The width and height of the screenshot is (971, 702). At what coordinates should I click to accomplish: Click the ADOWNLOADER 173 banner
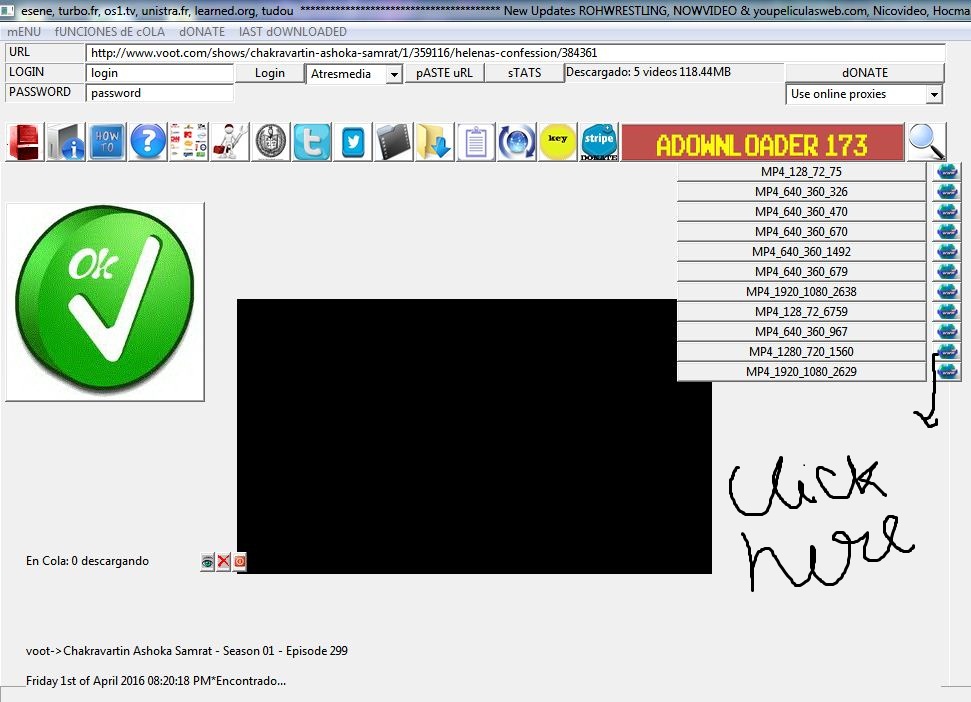click(x=762, y=144)
